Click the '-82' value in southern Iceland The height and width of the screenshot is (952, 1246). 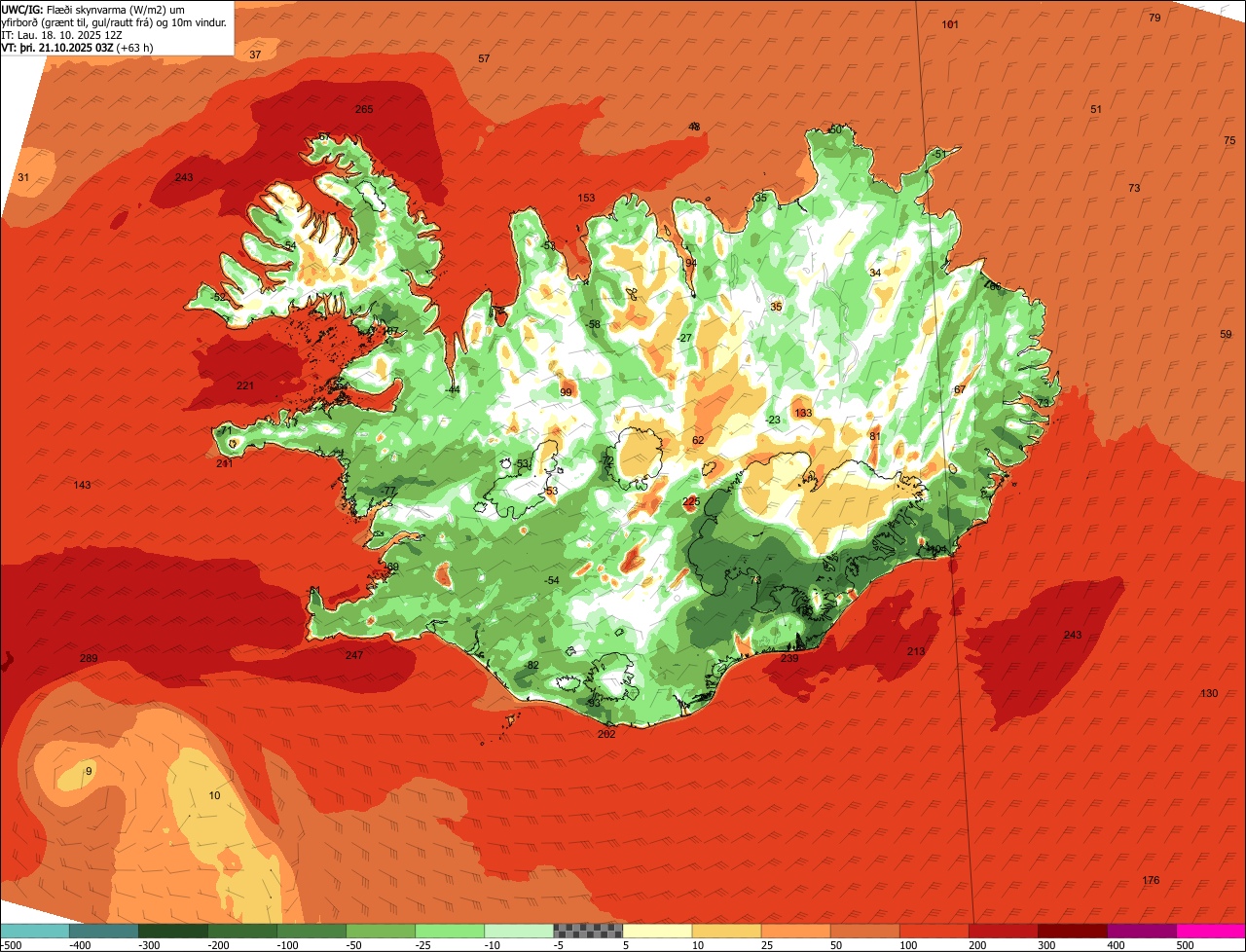pyautogui.click(x=531, y=665)
